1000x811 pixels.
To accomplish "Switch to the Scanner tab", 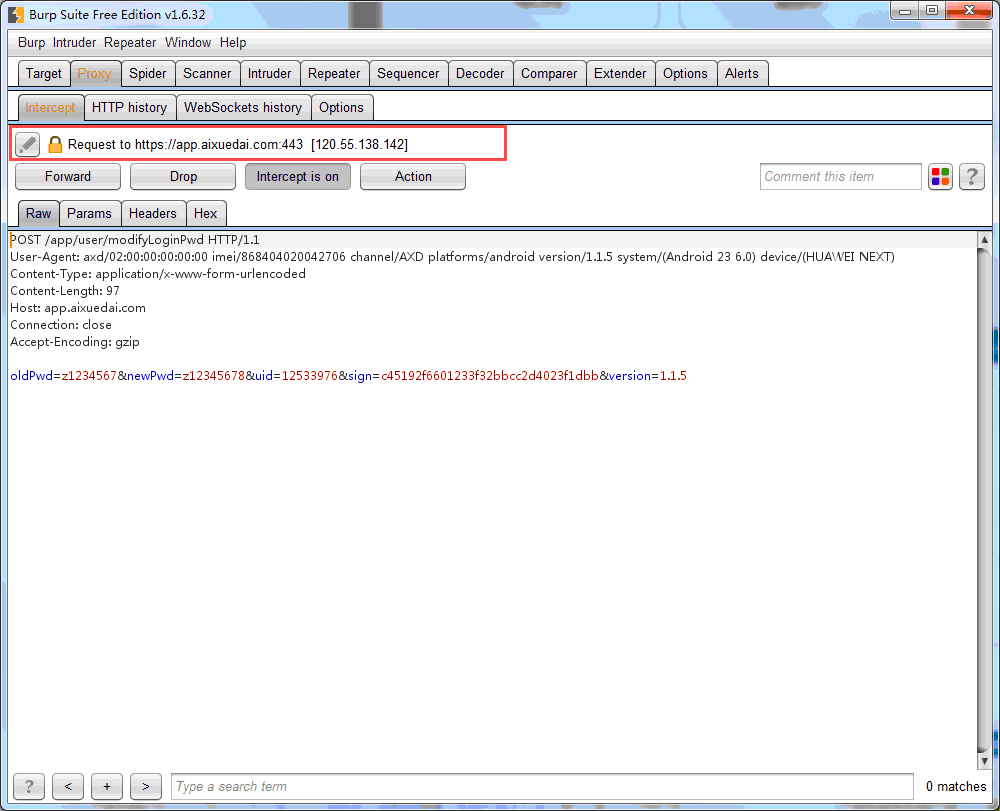I will [207, 73].
